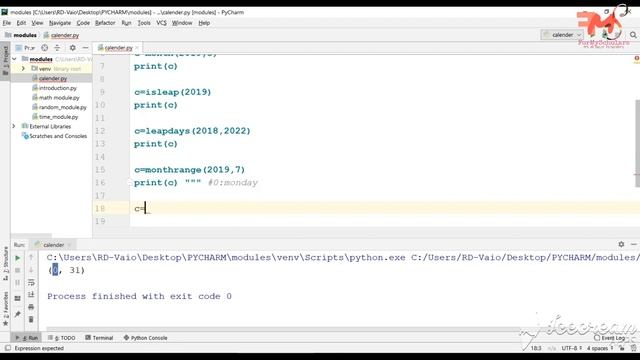Open the UTF-8 encoding selector
Image resolution: width=640 pixels, height=360 pixels.
pos(571,348)
